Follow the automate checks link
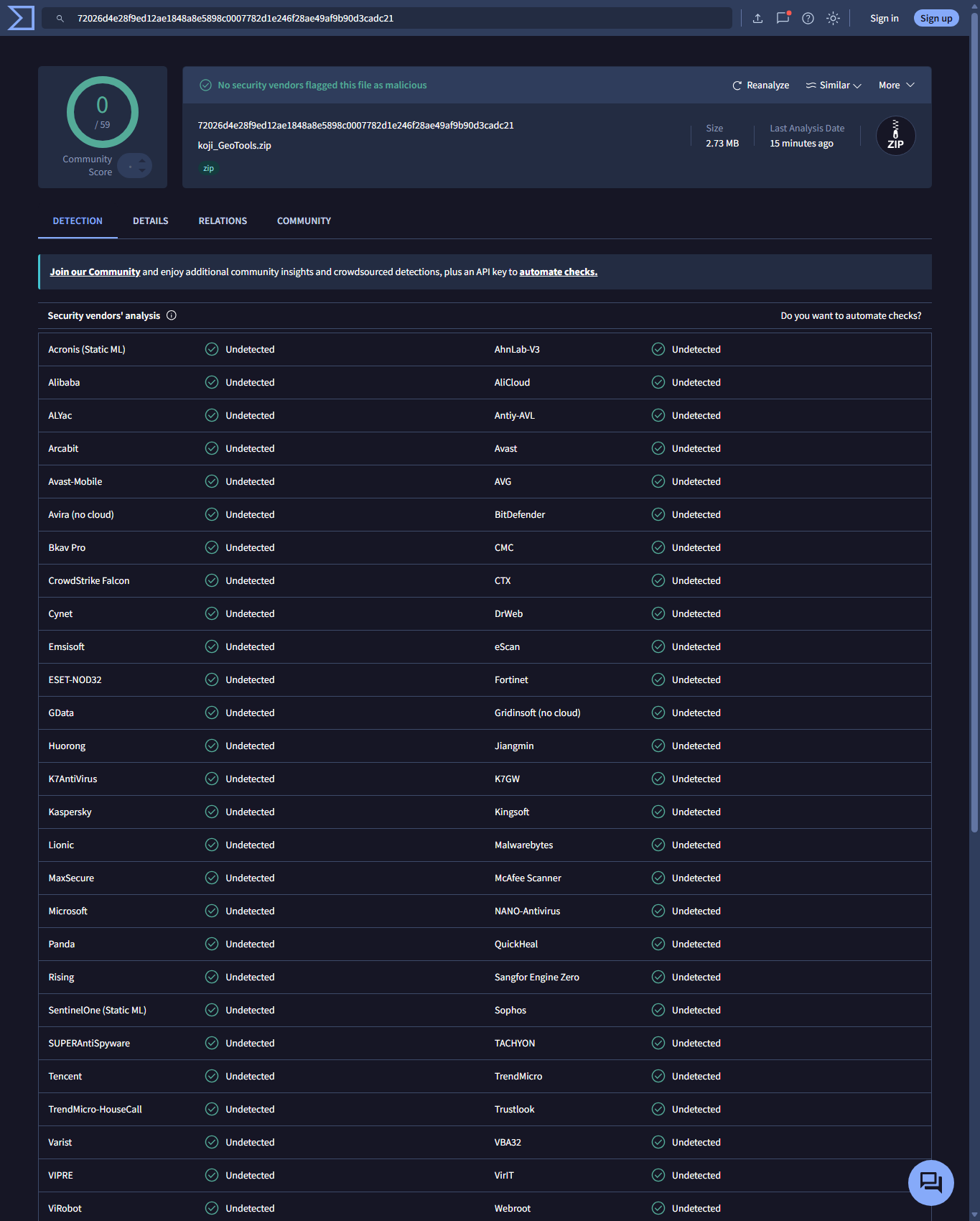This screenshot has height=1221, width=980. click(x=559, y=272)
